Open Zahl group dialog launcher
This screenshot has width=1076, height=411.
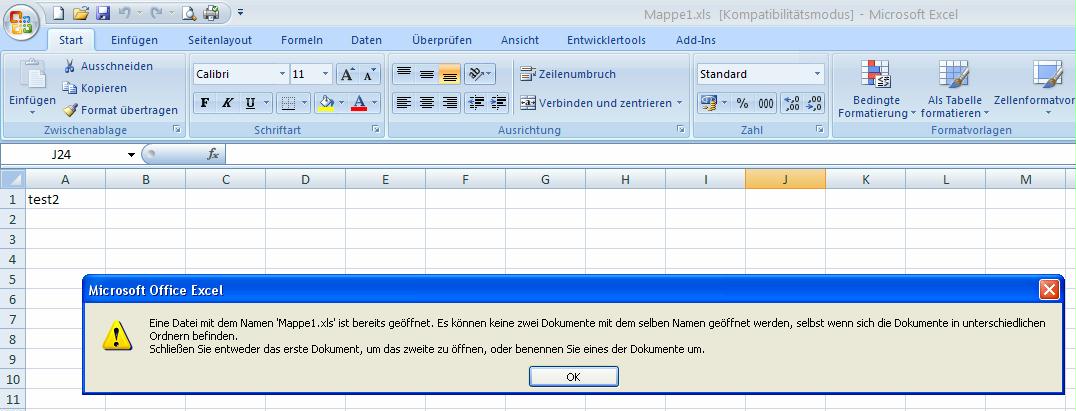tap(819, 129)
